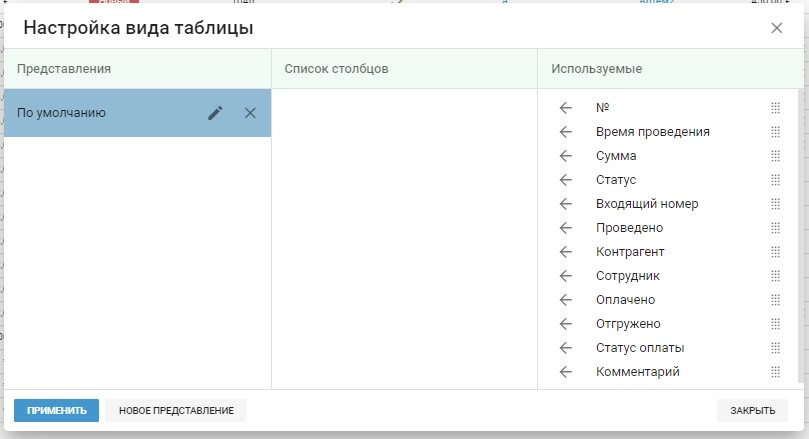This screenshot has height=439, width=809.
Task: Click arrow icon beside Комментарий
Action: [x=566, y=372]
